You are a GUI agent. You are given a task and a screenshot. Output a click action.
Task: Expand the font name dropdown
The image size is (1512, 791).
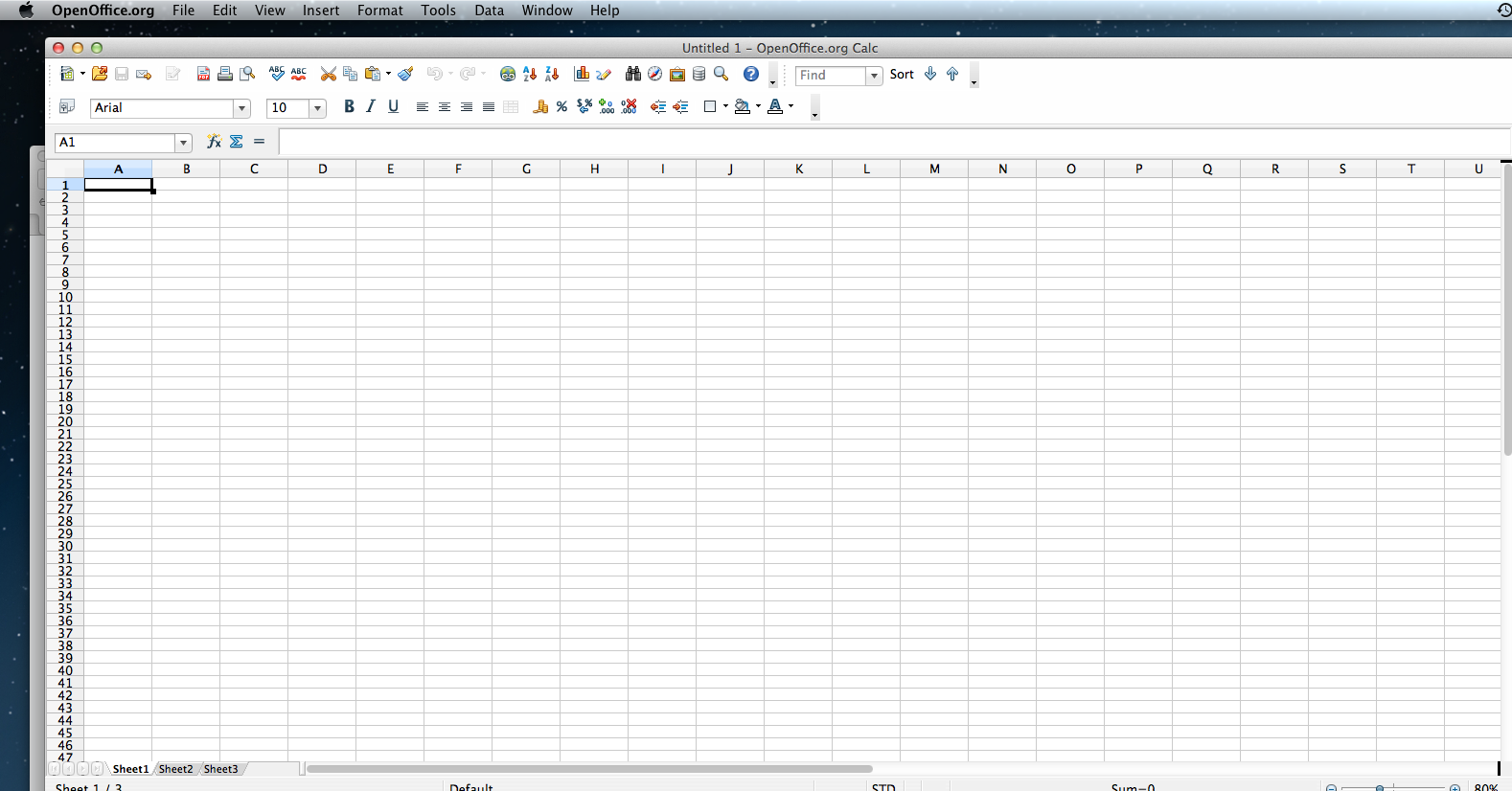[x=242, y=108]
